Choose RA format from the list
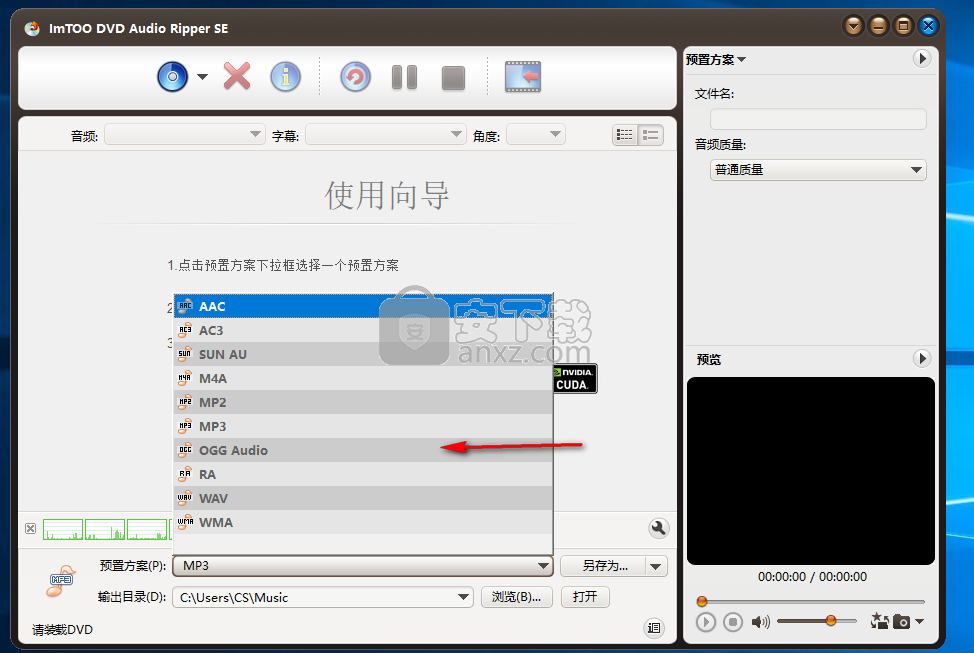Screen dimensions: 974x653 point(363,475)
